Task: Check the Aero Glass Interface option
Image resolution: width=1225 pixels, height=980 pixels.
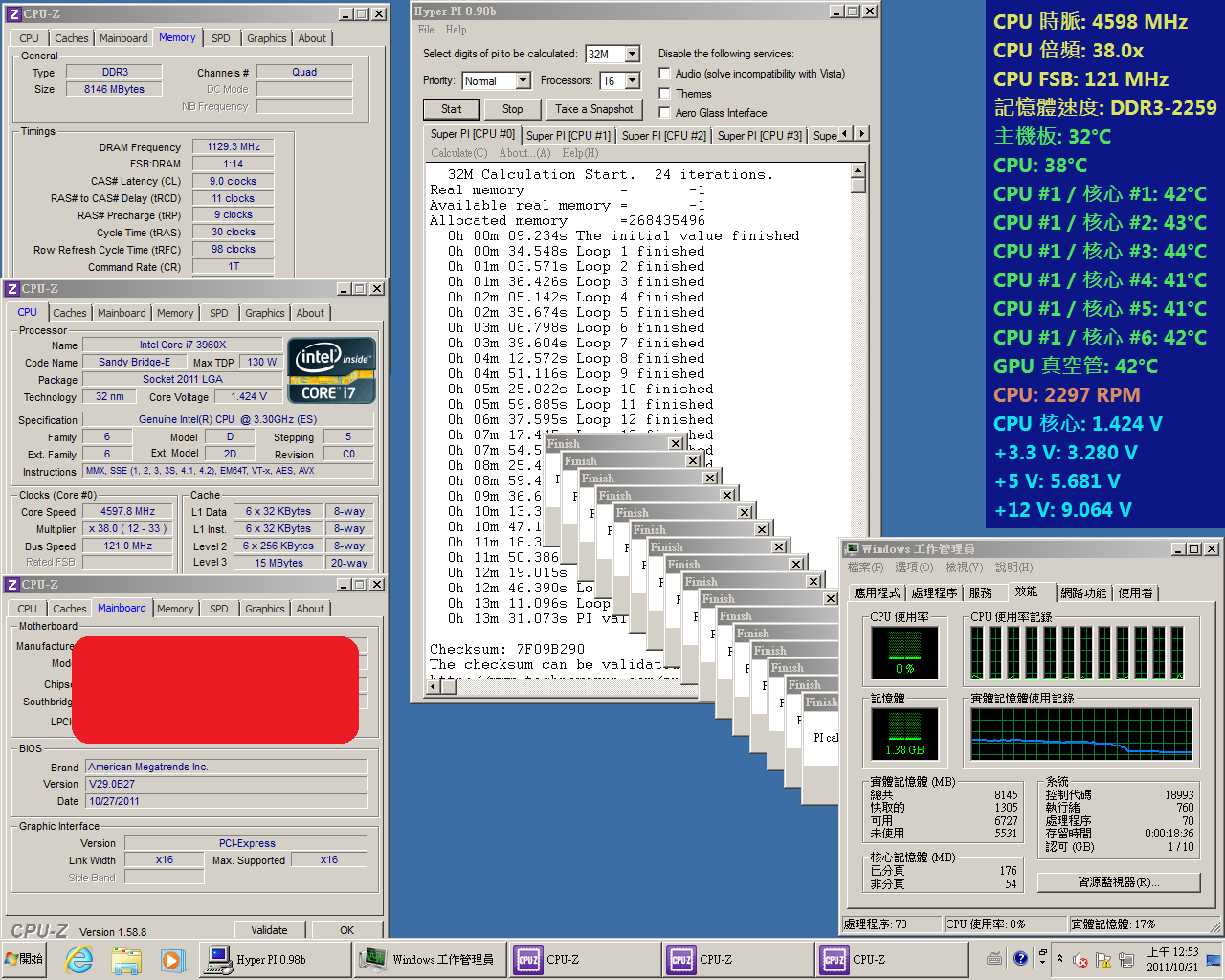Action: 664,112
